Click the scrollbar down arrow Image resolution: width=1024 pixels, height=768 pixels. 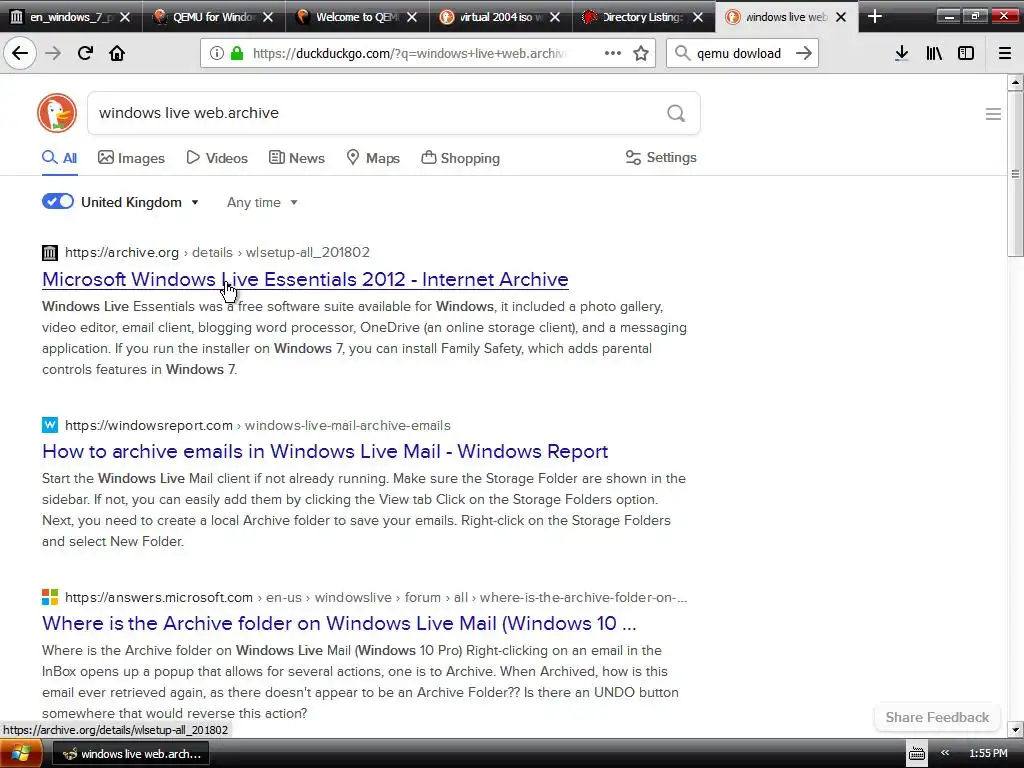click(1014, 729)
